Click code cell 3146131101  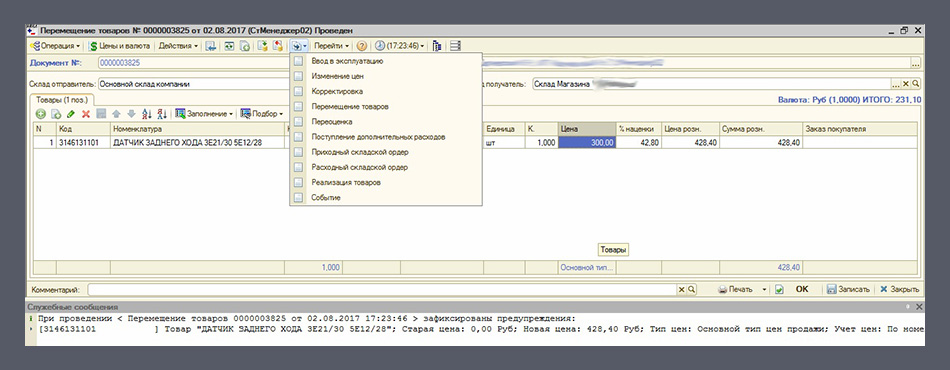tap(83, 142)
